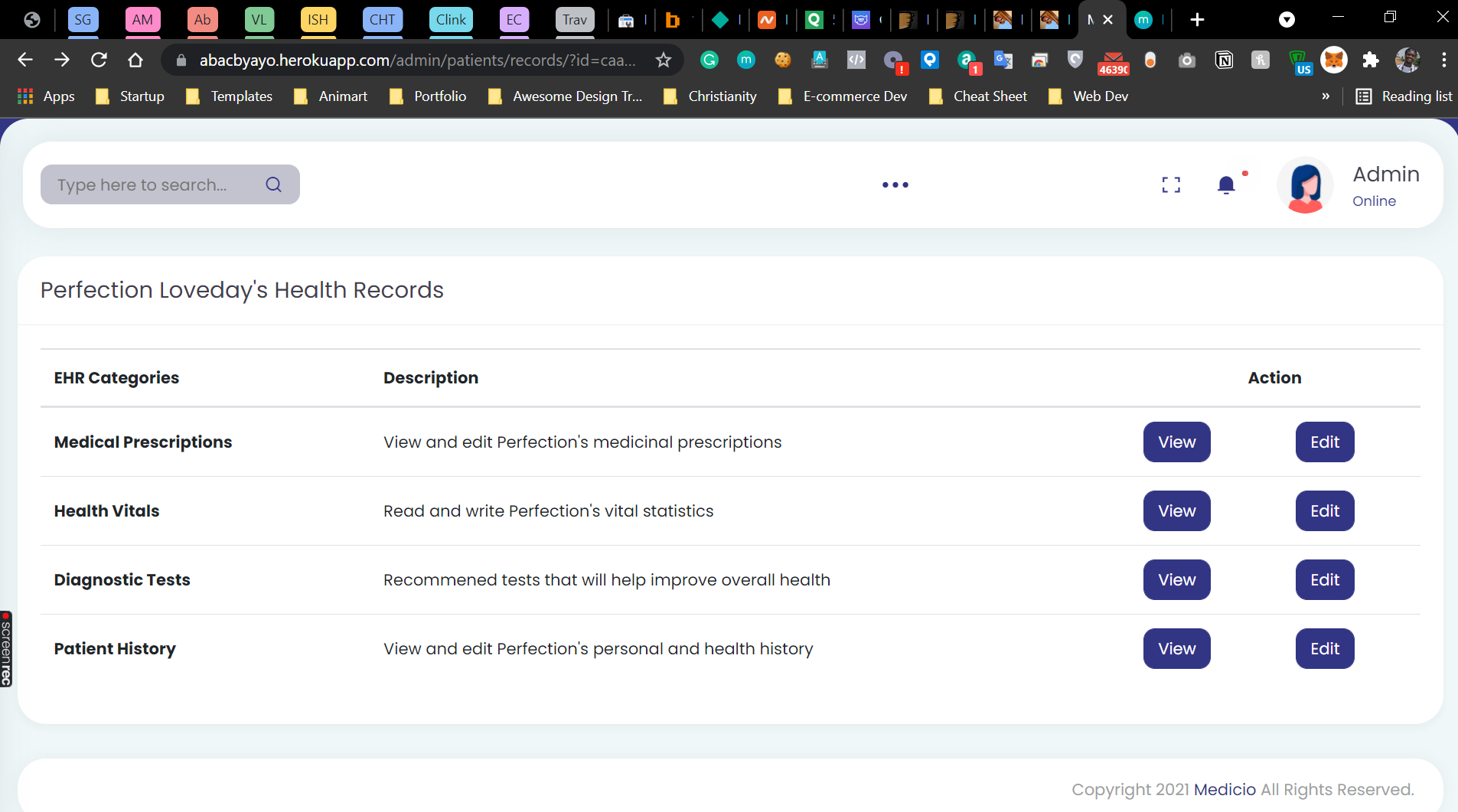The width and height of the screenshot is (1458, 812).
Task: Focus the 'Type here to search' field
Action: click(x=153, y=184)
